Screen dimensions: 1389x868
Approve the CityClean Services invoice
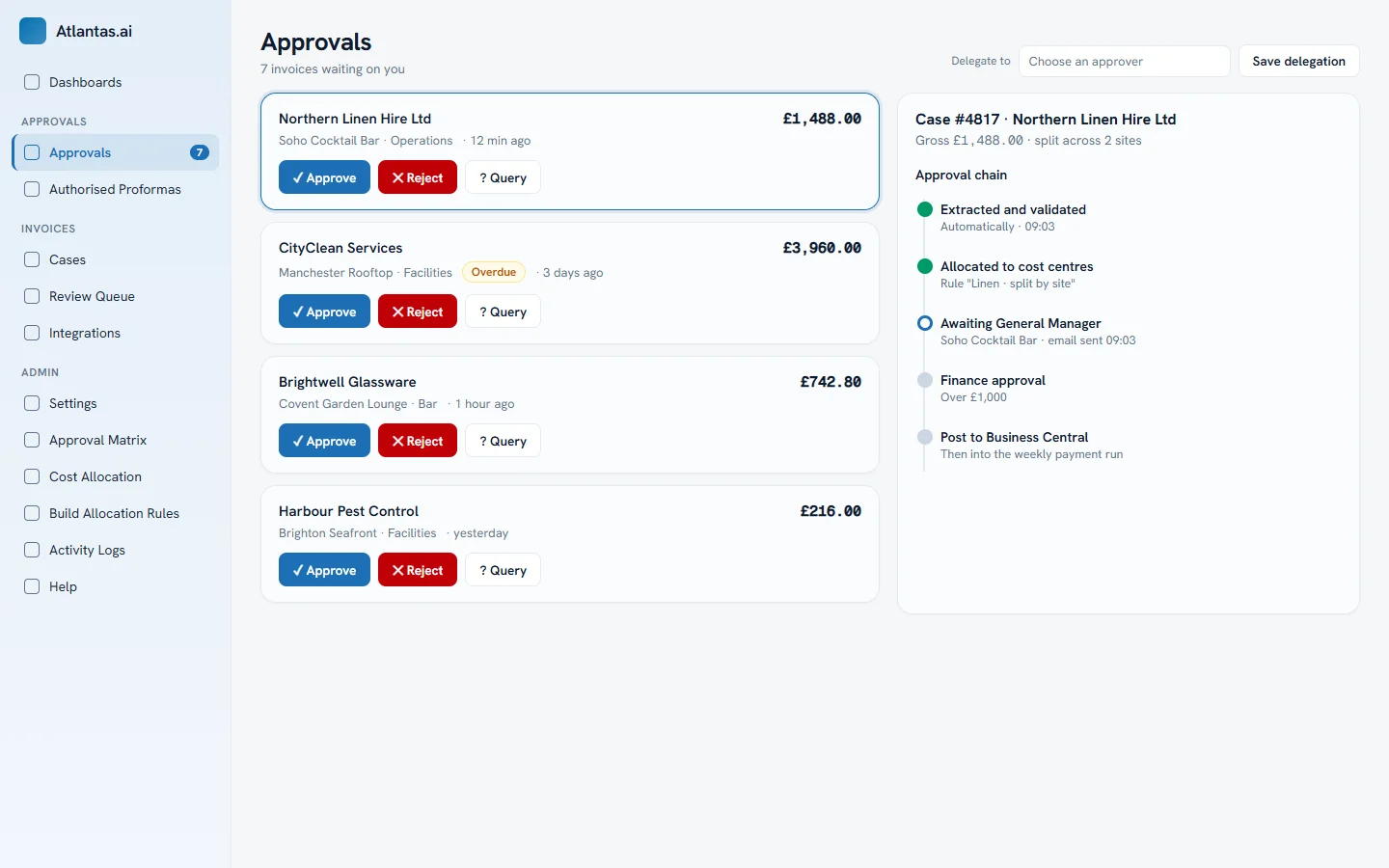324,312
